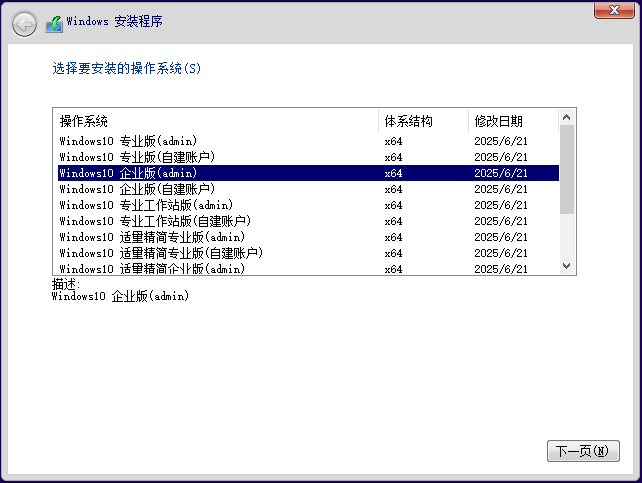
Task: Click the list scroll down arrow
Action: 567,266
